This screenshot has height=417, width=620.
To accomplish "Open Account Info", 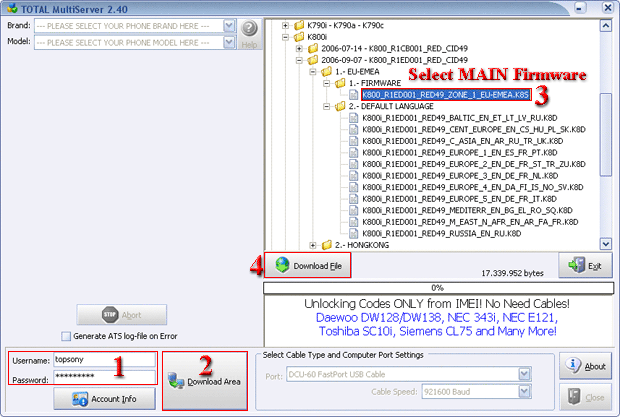I will point(104,399).
